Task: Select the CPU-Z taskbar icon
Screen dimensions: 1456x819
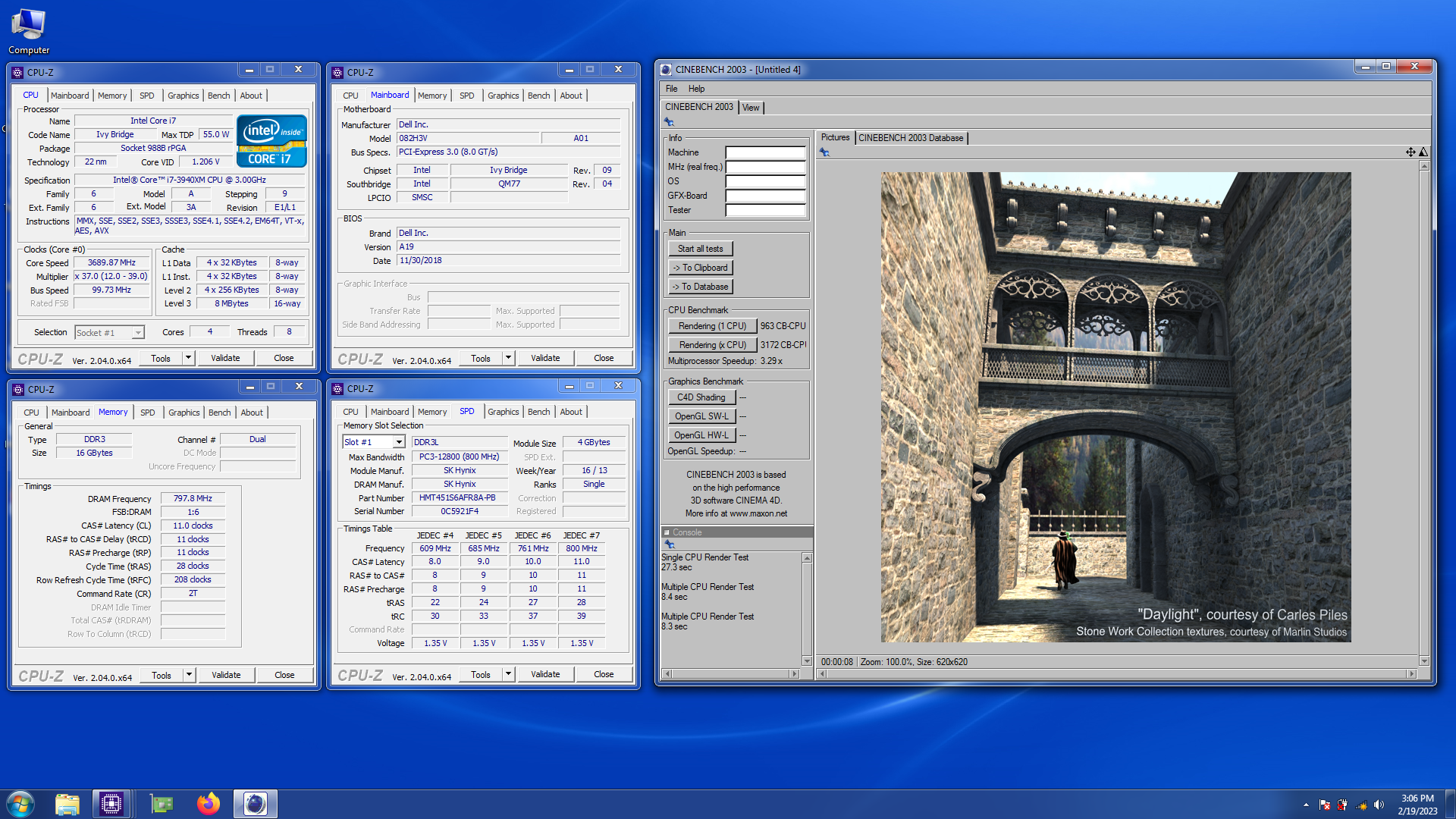Action: point(111,804)
